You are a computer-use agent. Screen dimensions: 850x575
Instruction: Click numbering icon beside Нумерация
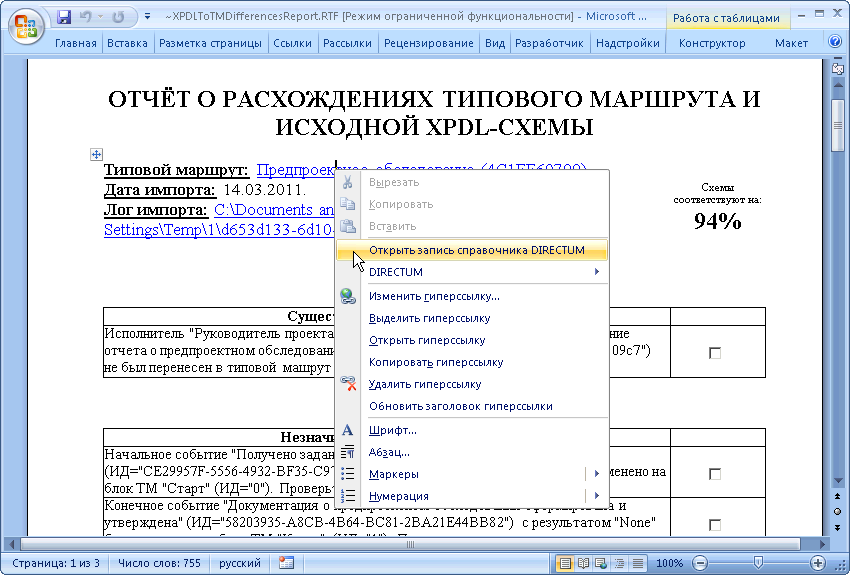(347, 496)
